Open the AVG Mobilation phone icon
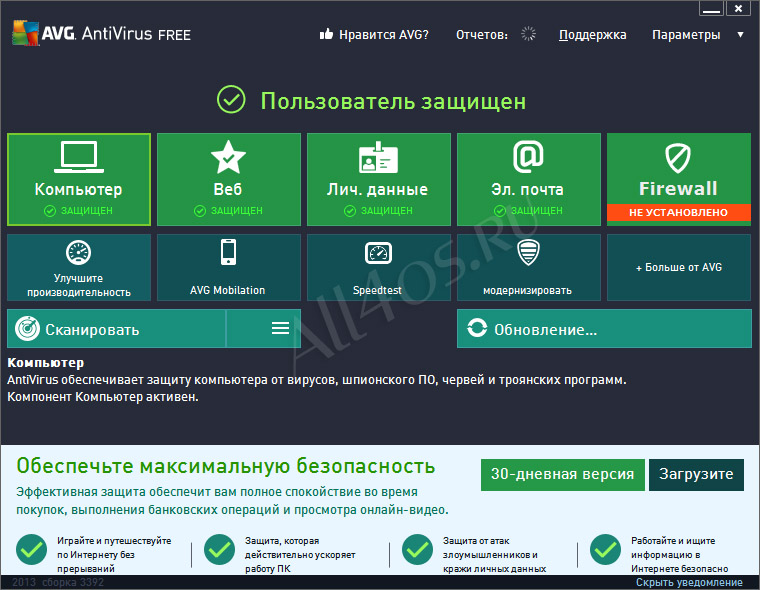This screenshot has height=590, width=760. [228, 252]
